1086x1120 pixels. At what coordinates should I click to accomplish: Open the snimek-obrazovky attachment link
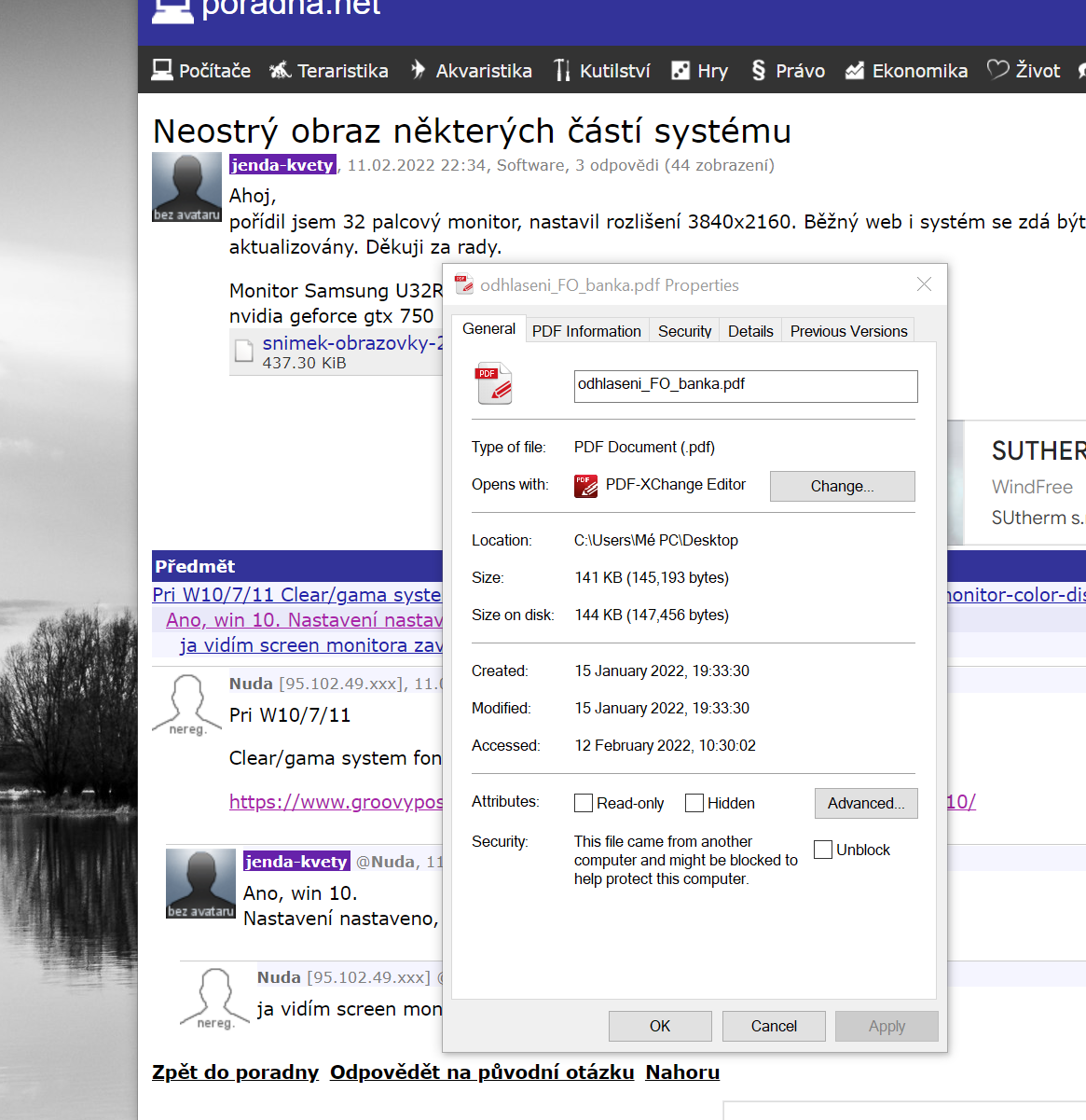pos(352,343)
